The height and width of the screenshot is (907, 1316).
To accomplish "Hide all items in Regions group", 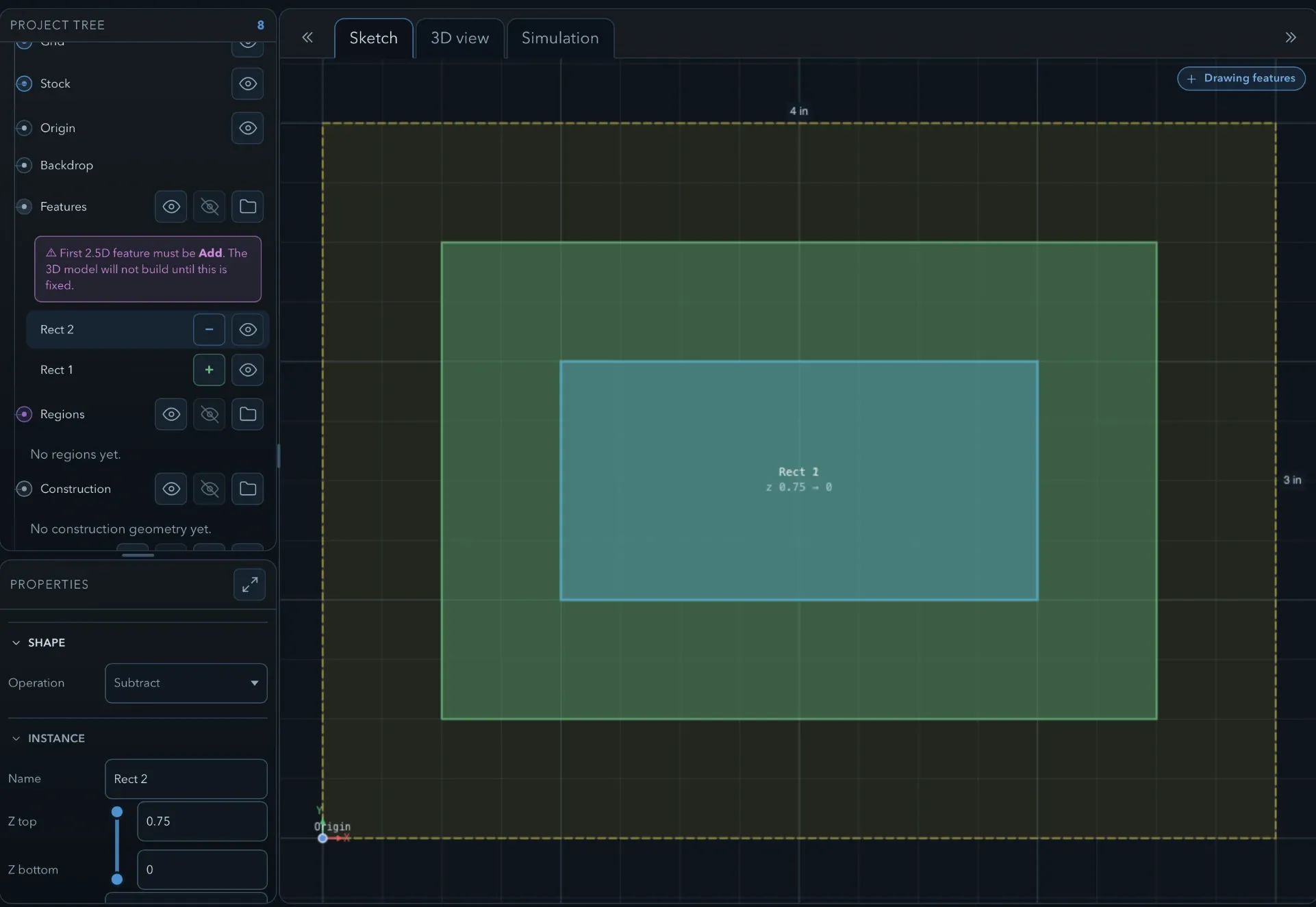I will point(210,414).
